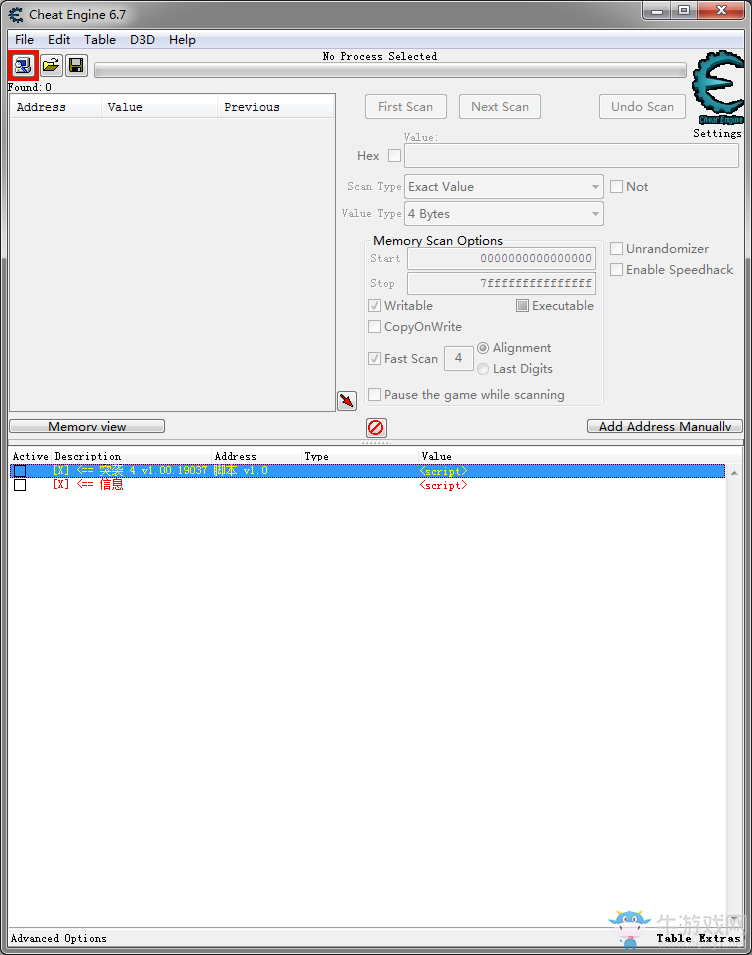Open the Scan Type dropdown

(x=504, y=187)
